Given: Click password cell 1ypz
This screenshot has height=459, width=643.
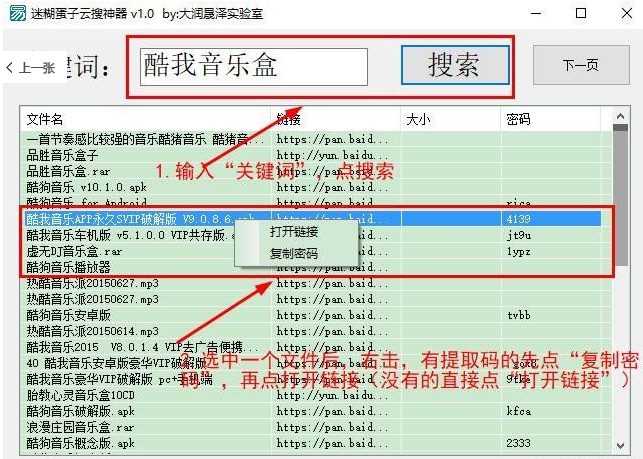Looking at the screenshot, I should 519,251.
